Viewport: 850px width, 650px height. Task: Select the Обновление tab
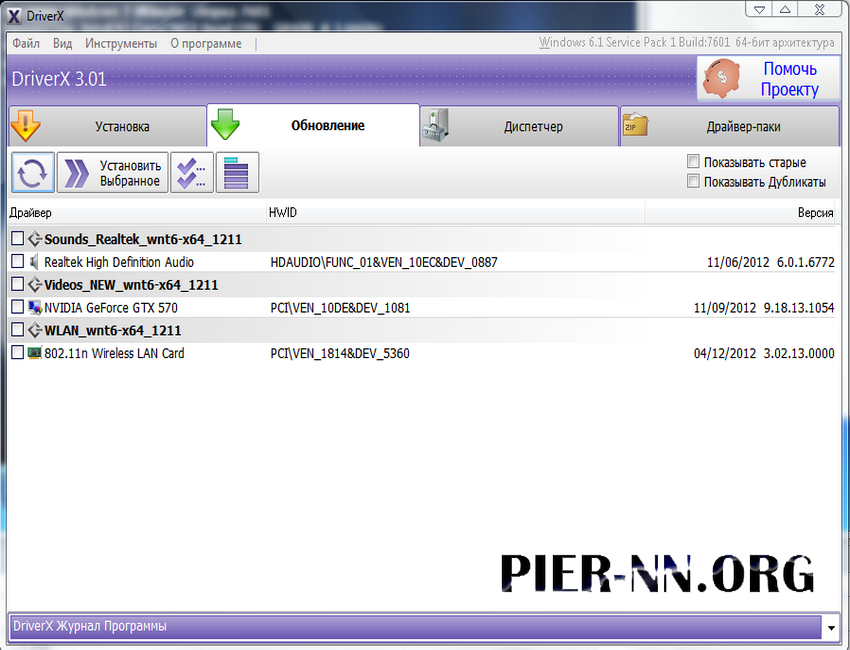[x=313, y=125]
